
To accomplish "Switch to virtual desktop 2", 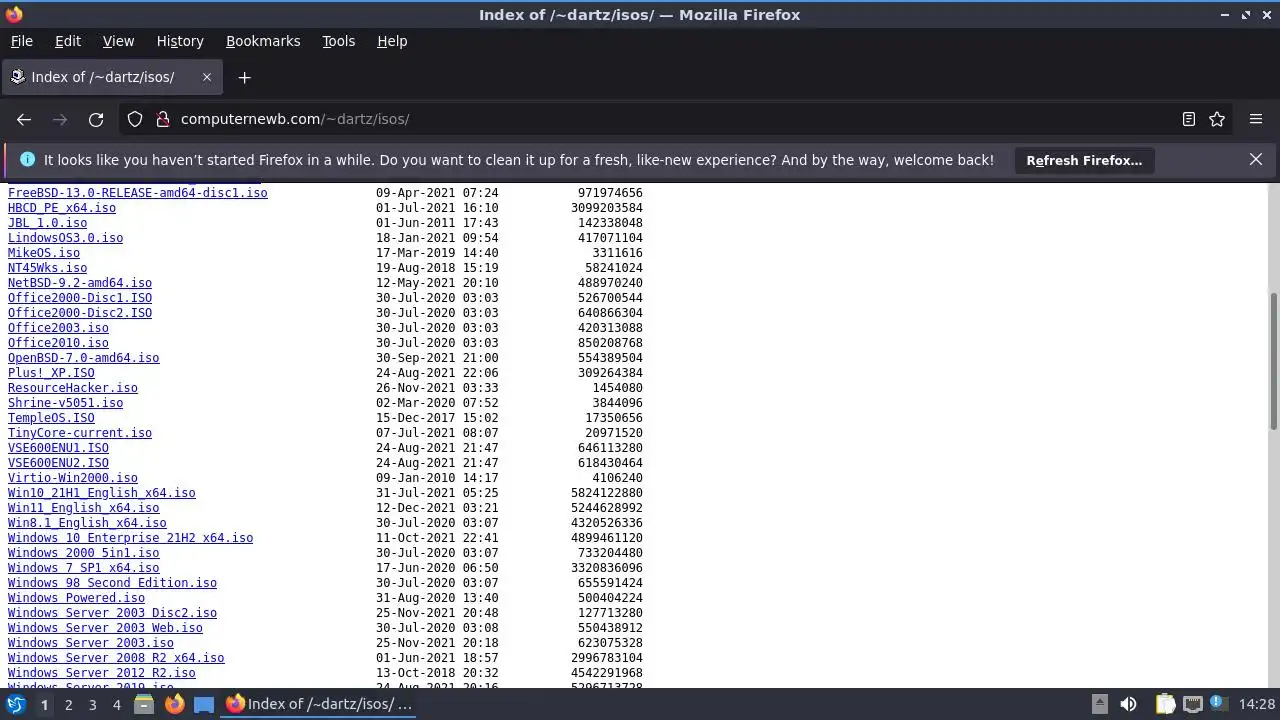I will point(68,705).
